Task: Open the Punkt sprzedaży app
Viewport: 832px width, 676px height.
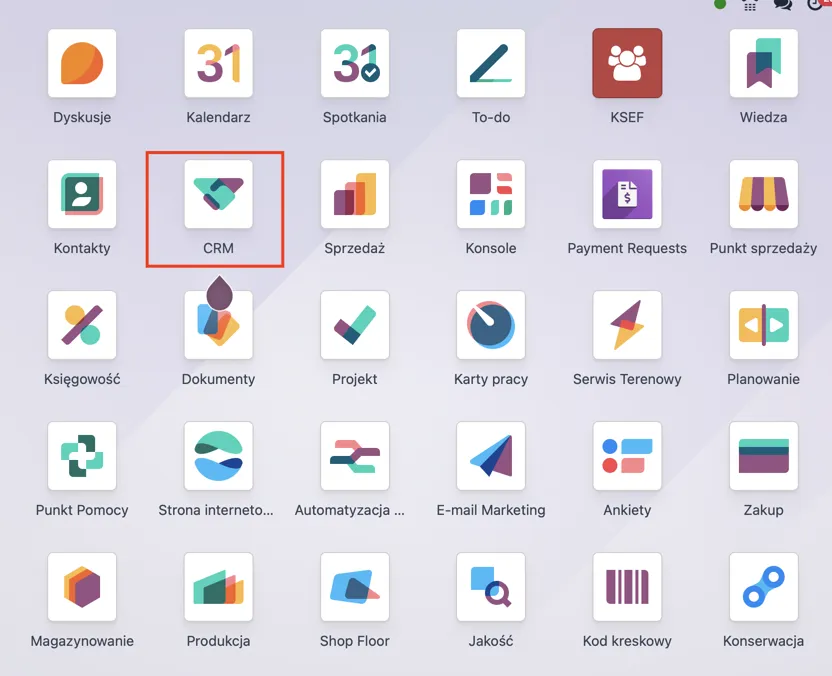Action: click(x=764, y=194)
